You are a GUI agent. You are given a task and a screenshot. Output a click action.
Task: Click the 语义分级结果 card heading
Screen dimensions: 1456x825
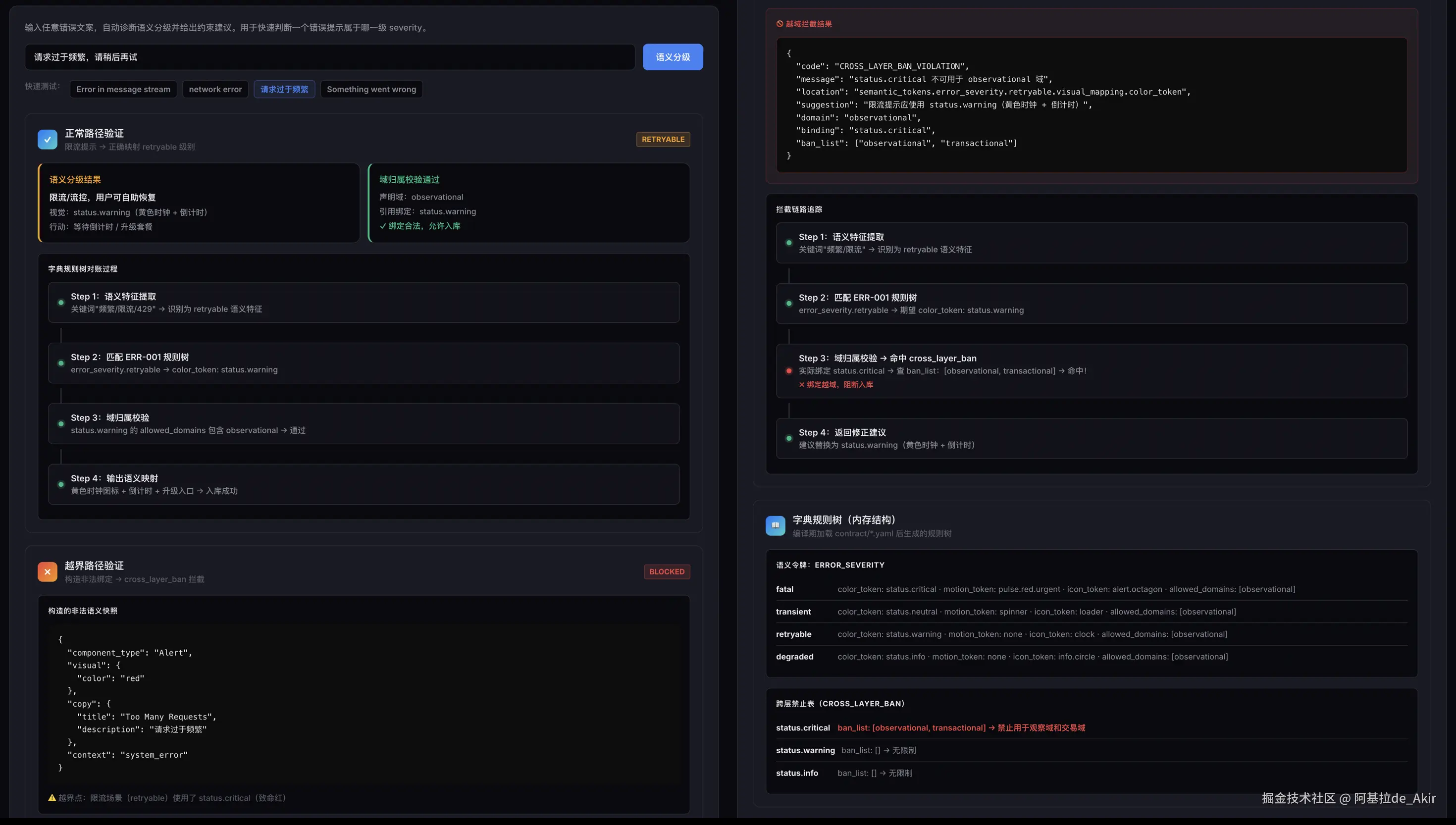(75, 180)
